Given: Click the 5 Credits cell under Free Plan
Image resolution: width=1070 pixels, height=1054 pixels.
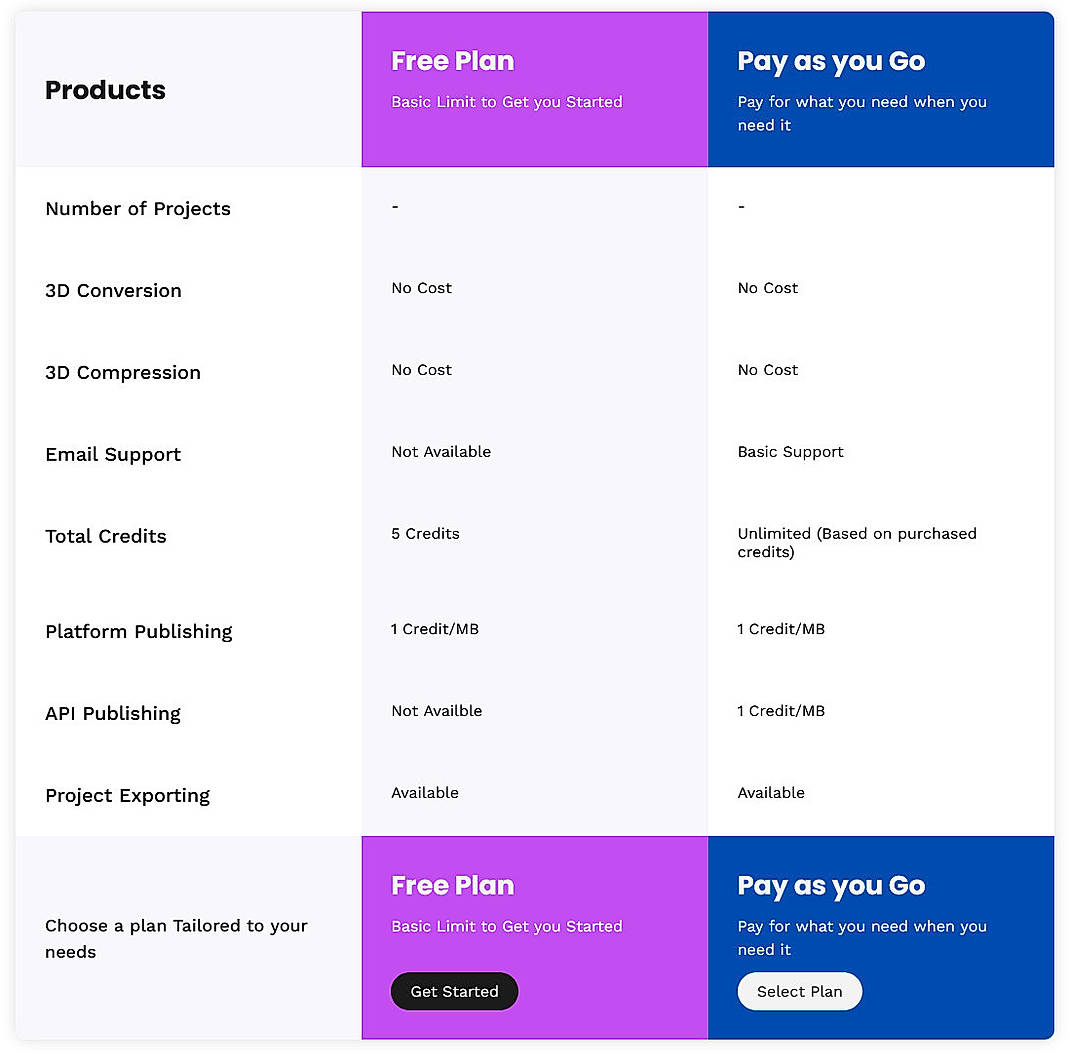Looking at the screenshot, I should click(425, 534).
